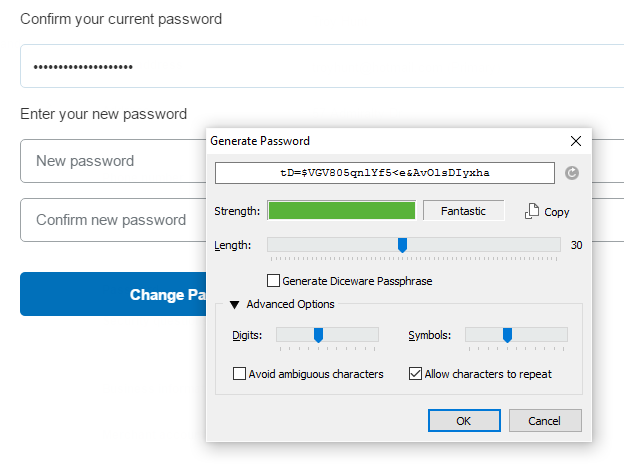Click the Change Password blue button
The width and height of the screenshot is (624, 472).
[x=113, y=294]
